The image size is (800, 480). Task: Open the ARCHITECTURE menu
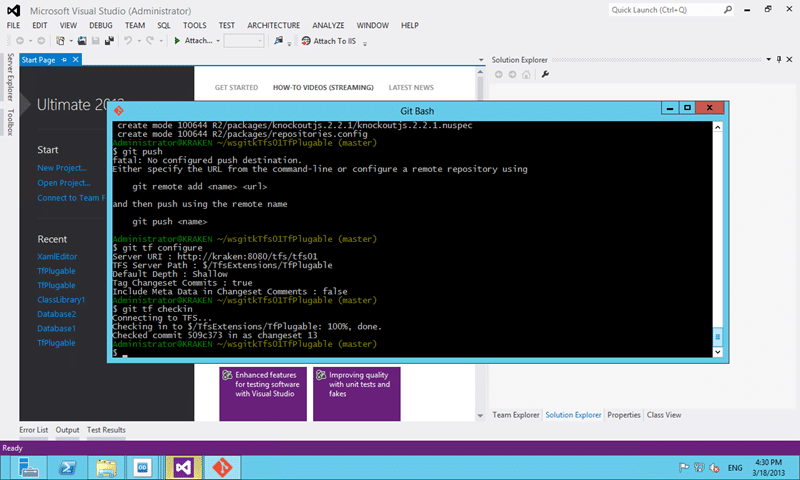pyautogui.click(x=273, y=26)
